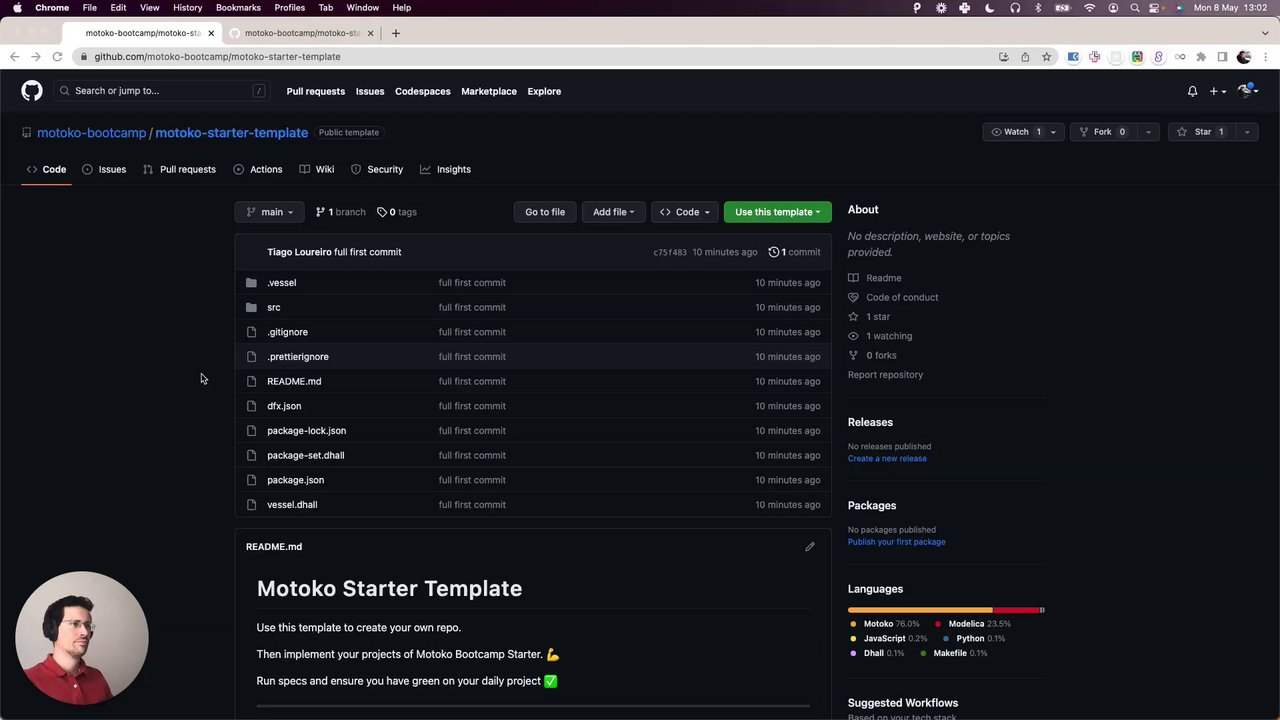Click the browser address bar
Viewport: 1280px width, 720px height.
click(540, 57)
